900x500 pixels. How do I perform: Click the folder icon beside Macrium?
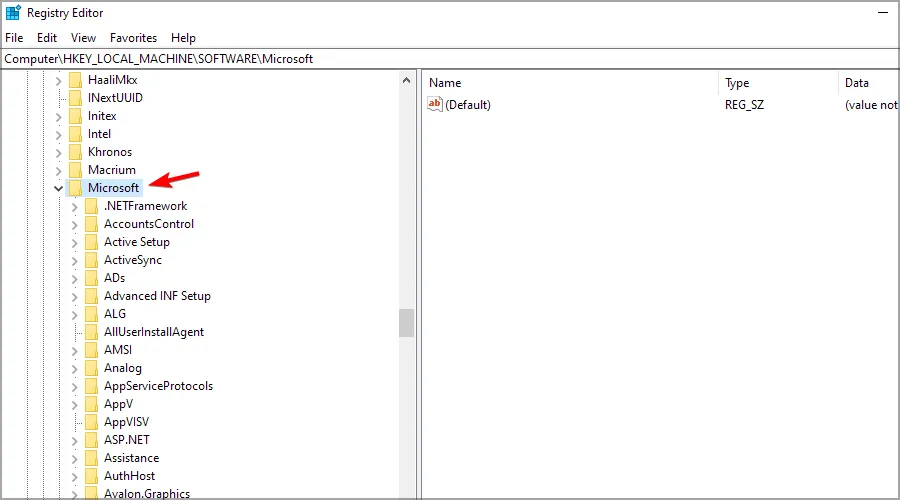[75, 170]
